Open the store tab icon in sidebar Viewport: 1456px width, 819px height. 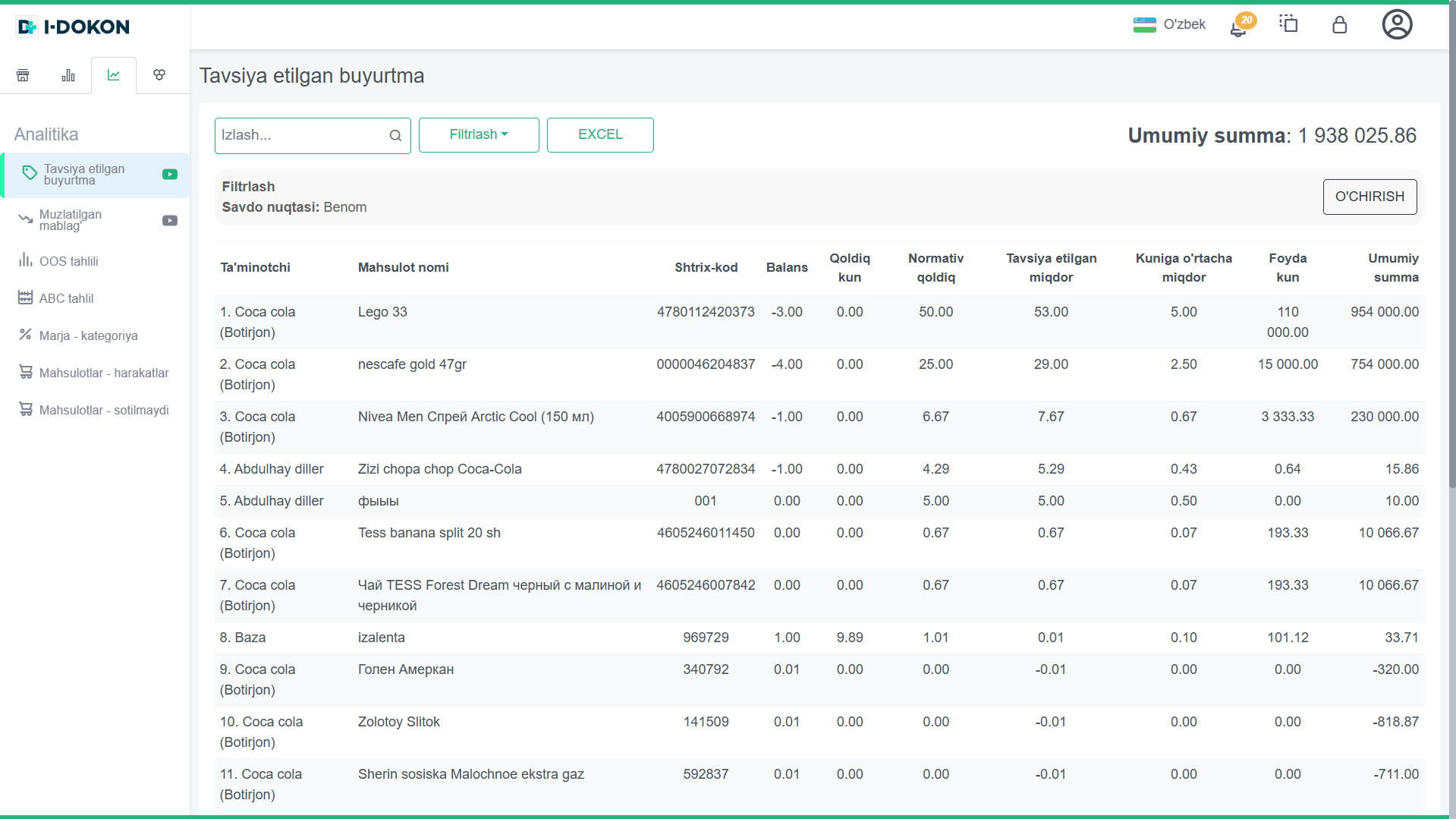[x=23, y=75]
